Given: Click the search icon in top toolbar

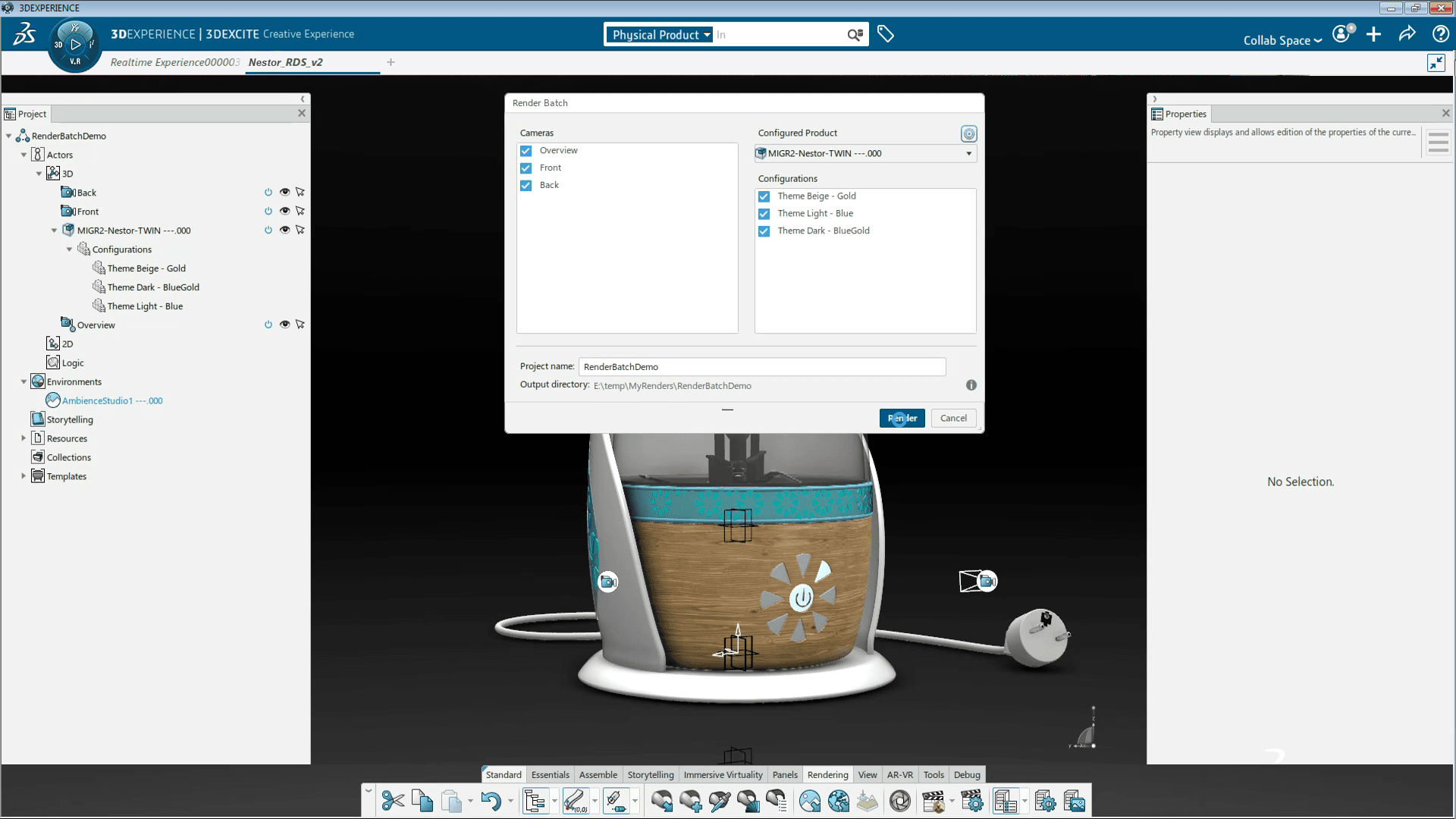Looking at the screenshot, I should [855, 34].
